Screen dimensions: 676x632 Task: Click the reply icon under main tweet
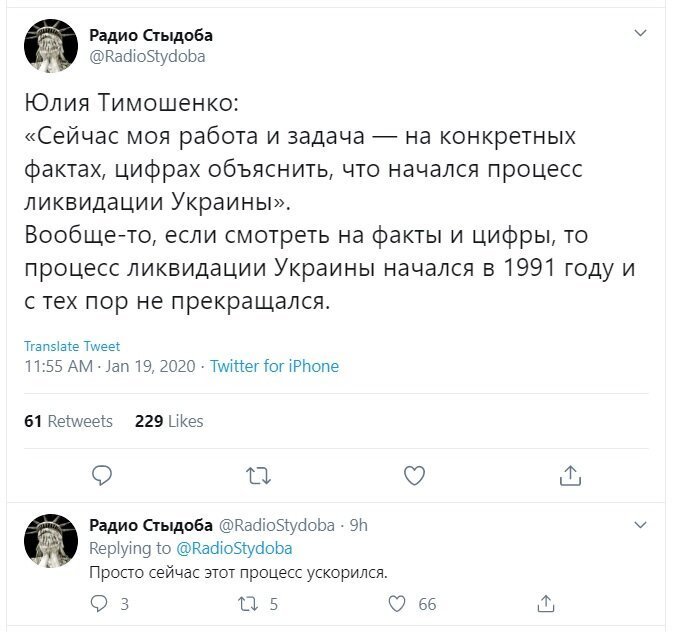(102, 476)
